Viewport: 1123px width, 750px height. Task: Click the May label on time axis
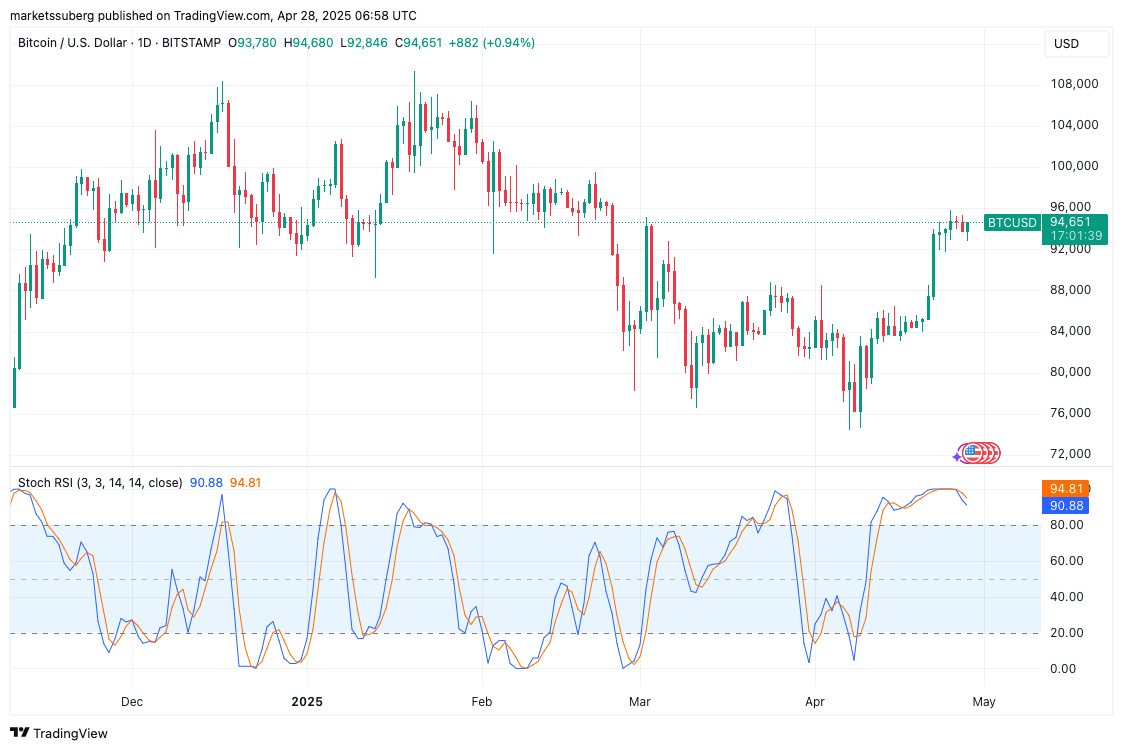[x=984, y=702]
